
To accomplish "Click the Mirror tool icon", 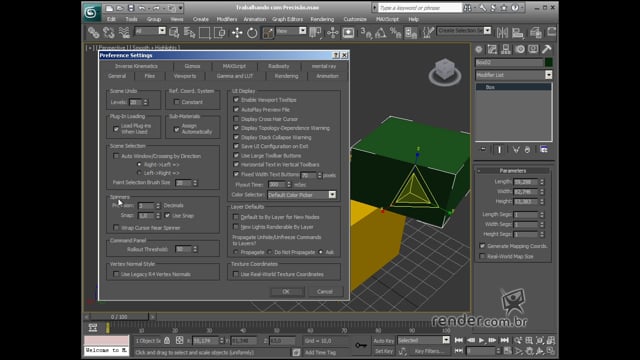I will click(x=502, y=33).
